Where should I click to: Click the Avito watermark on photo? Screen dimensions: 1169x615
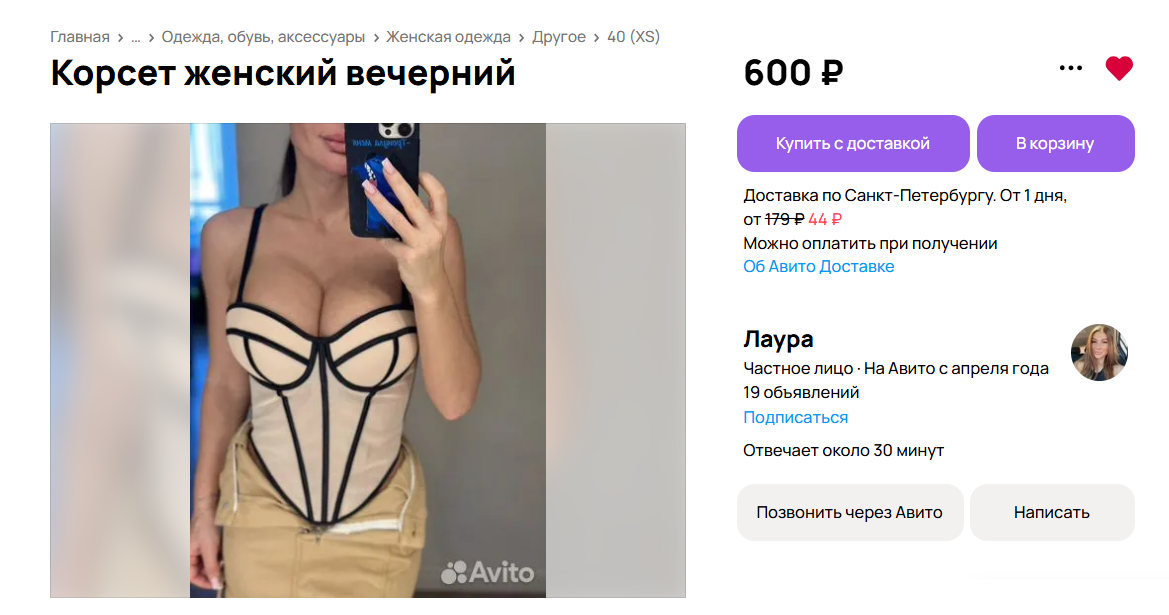coord(488,573)
